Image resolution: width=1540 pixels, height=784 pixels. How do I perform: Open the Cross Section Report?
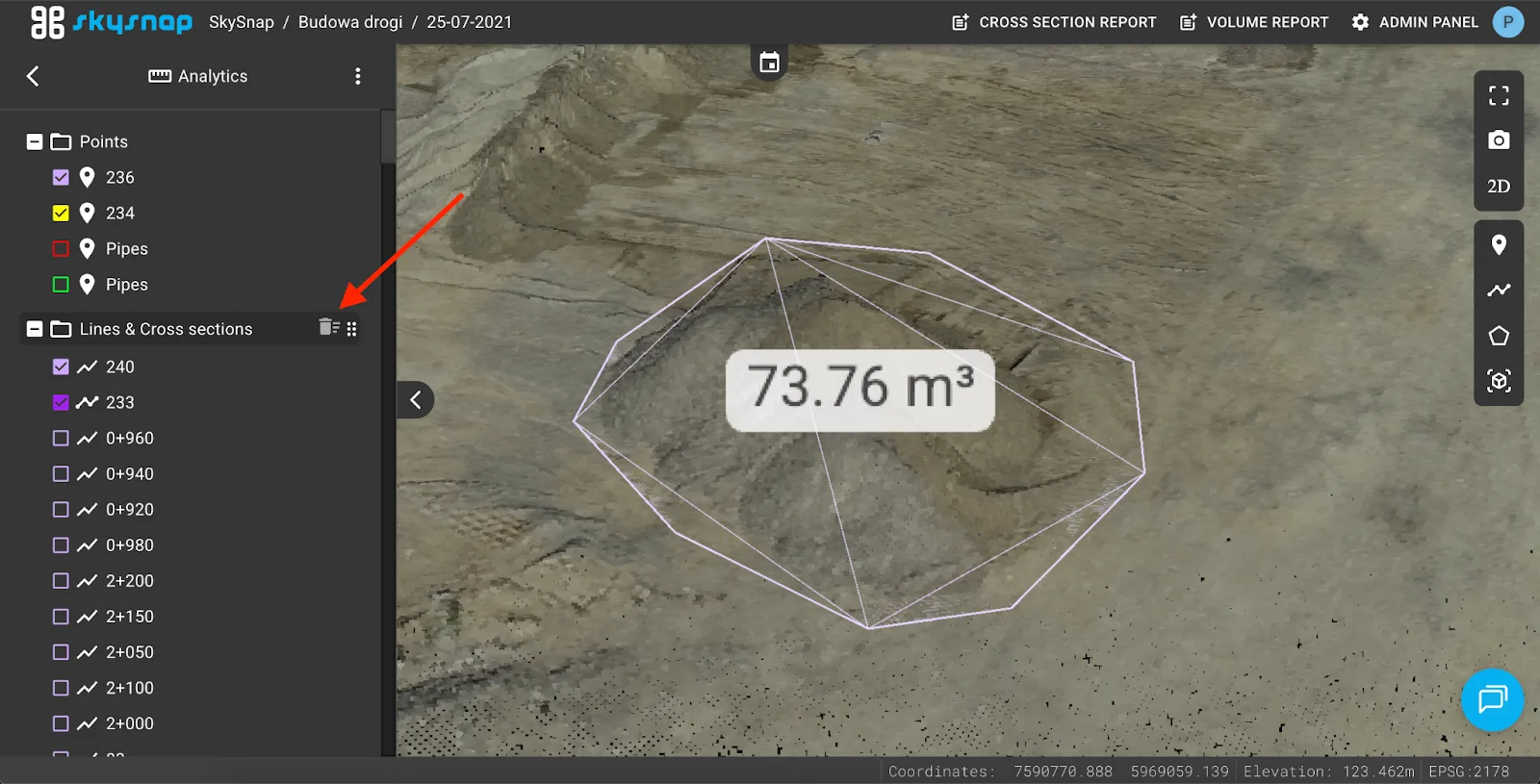(1054, 22)
